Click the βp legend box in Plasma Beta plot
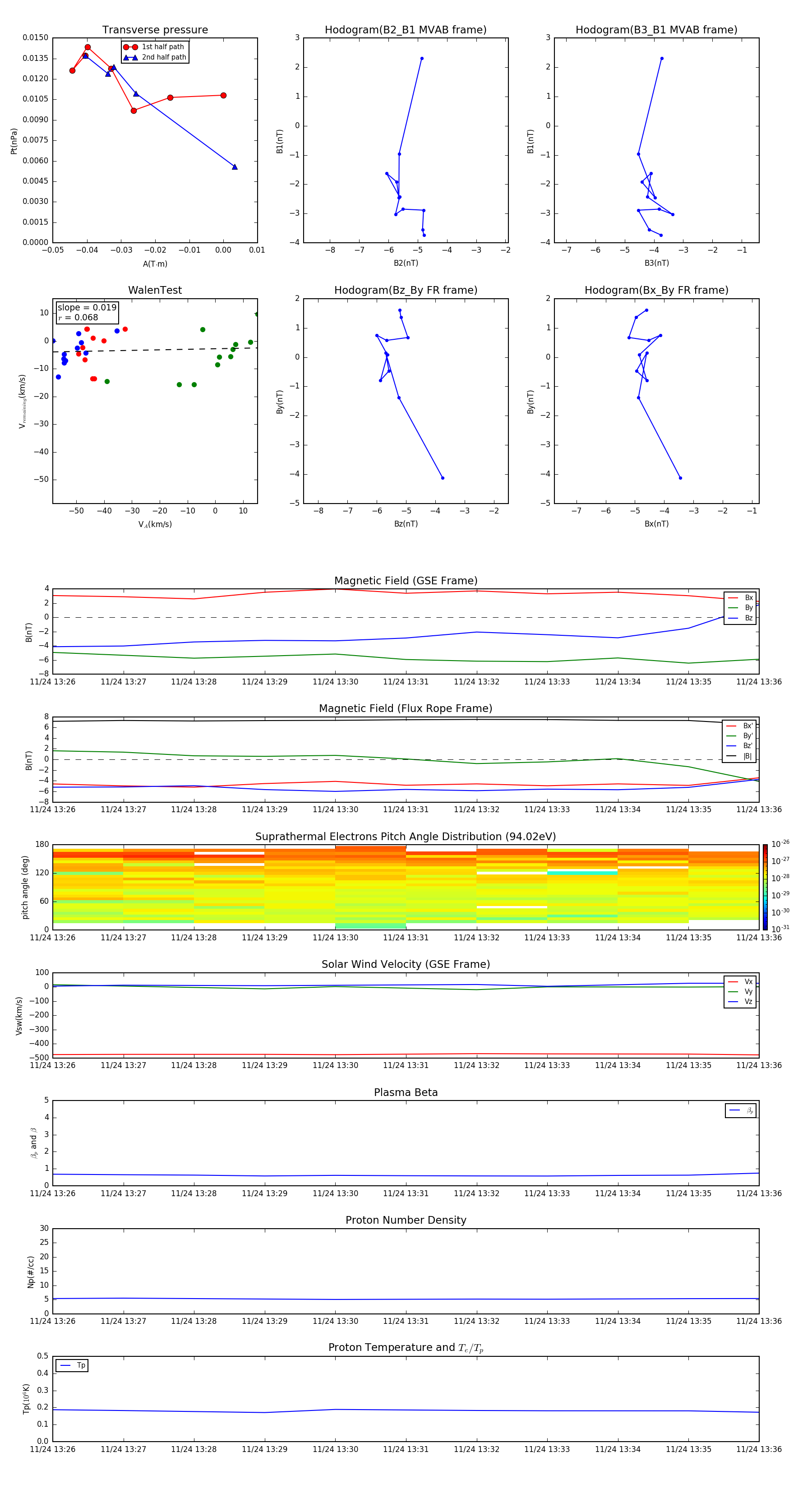The width and height of the screenshot is (812, 1489). [x=740, y=1110]
